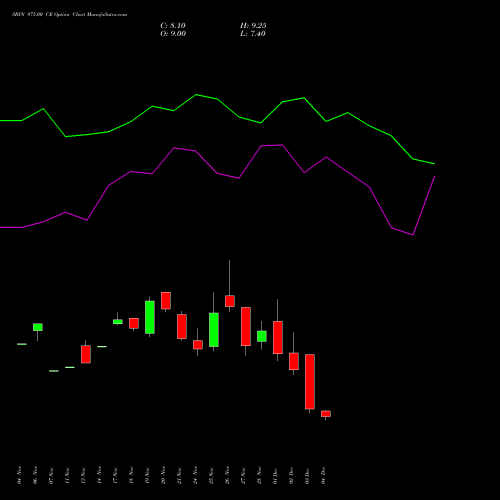Select the red candlestick for 20 Nov
This screenshot has height=500, width=500.
tap(166, 301)
